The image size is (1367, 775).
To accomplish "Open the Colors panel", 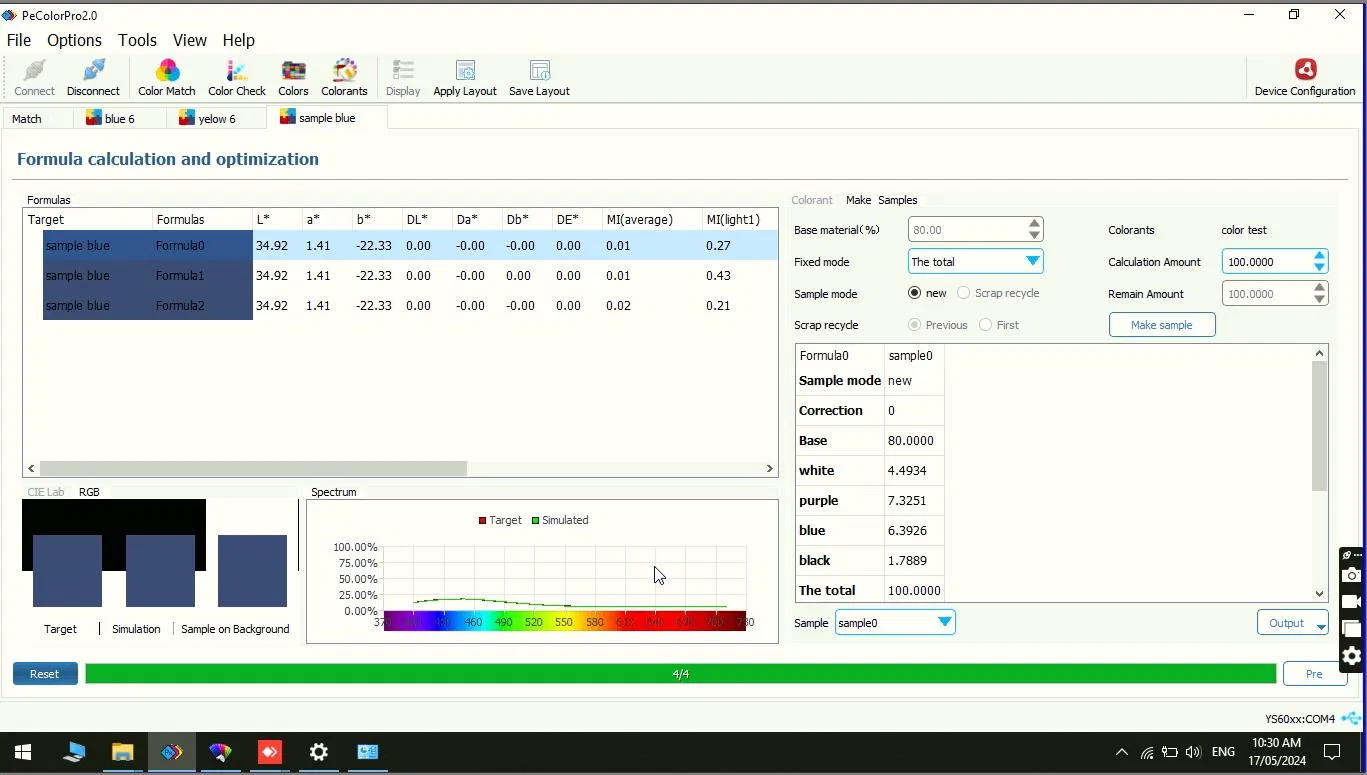I will click(x=292, y=77).
